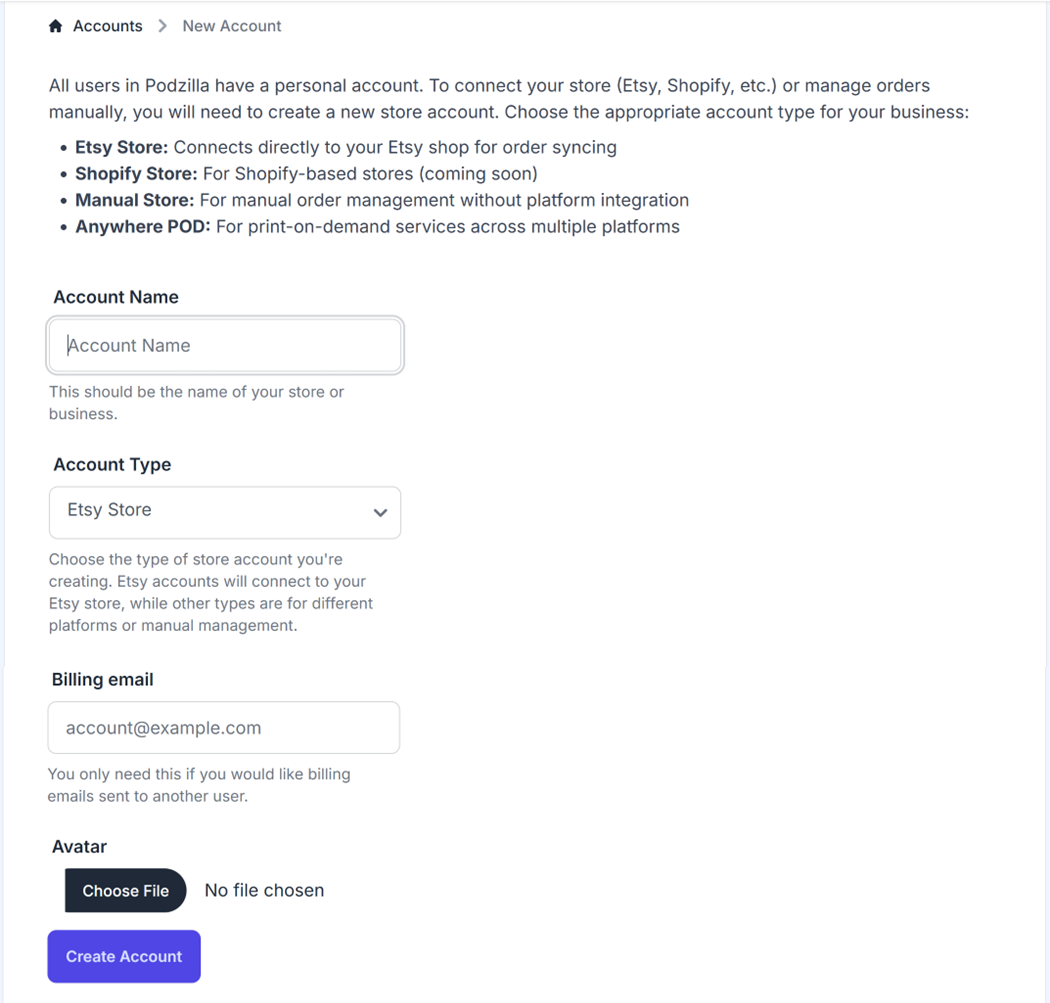The width and height of the screenshot is (1050, 1003).
Task: Click the Avatar field label
Action: pyautogui.click(x=79, y=847)
